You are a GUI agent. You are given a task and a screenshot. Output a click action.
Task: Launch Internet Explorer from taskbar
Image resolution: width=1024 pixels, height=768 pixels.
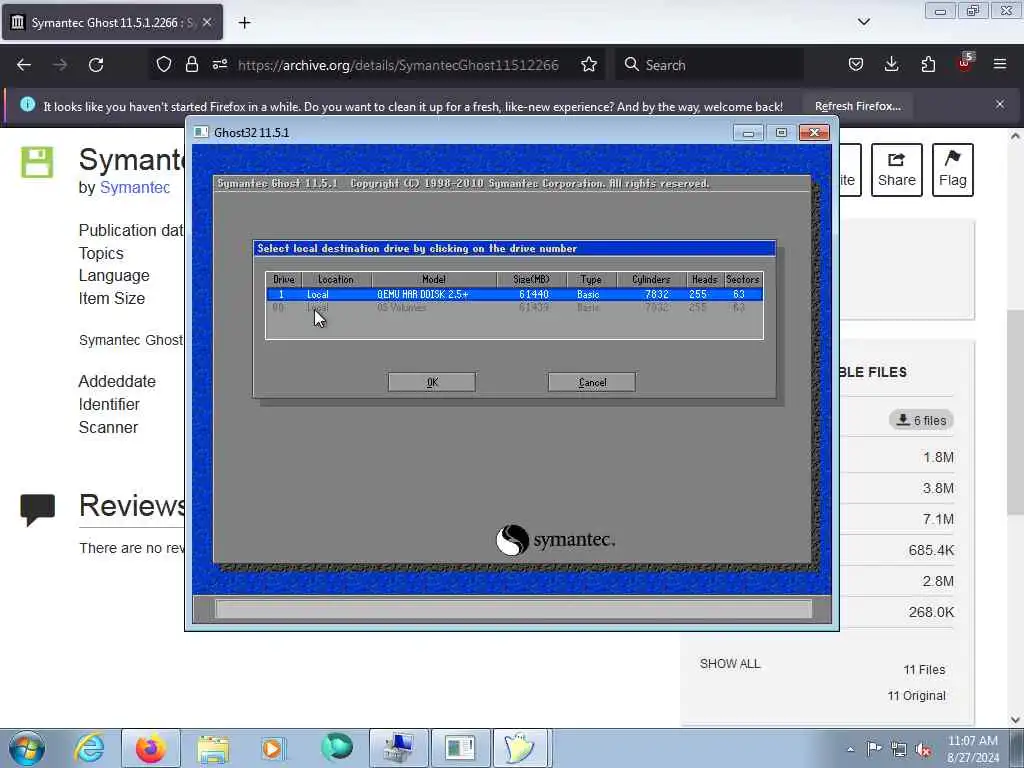tap(89, 748)
